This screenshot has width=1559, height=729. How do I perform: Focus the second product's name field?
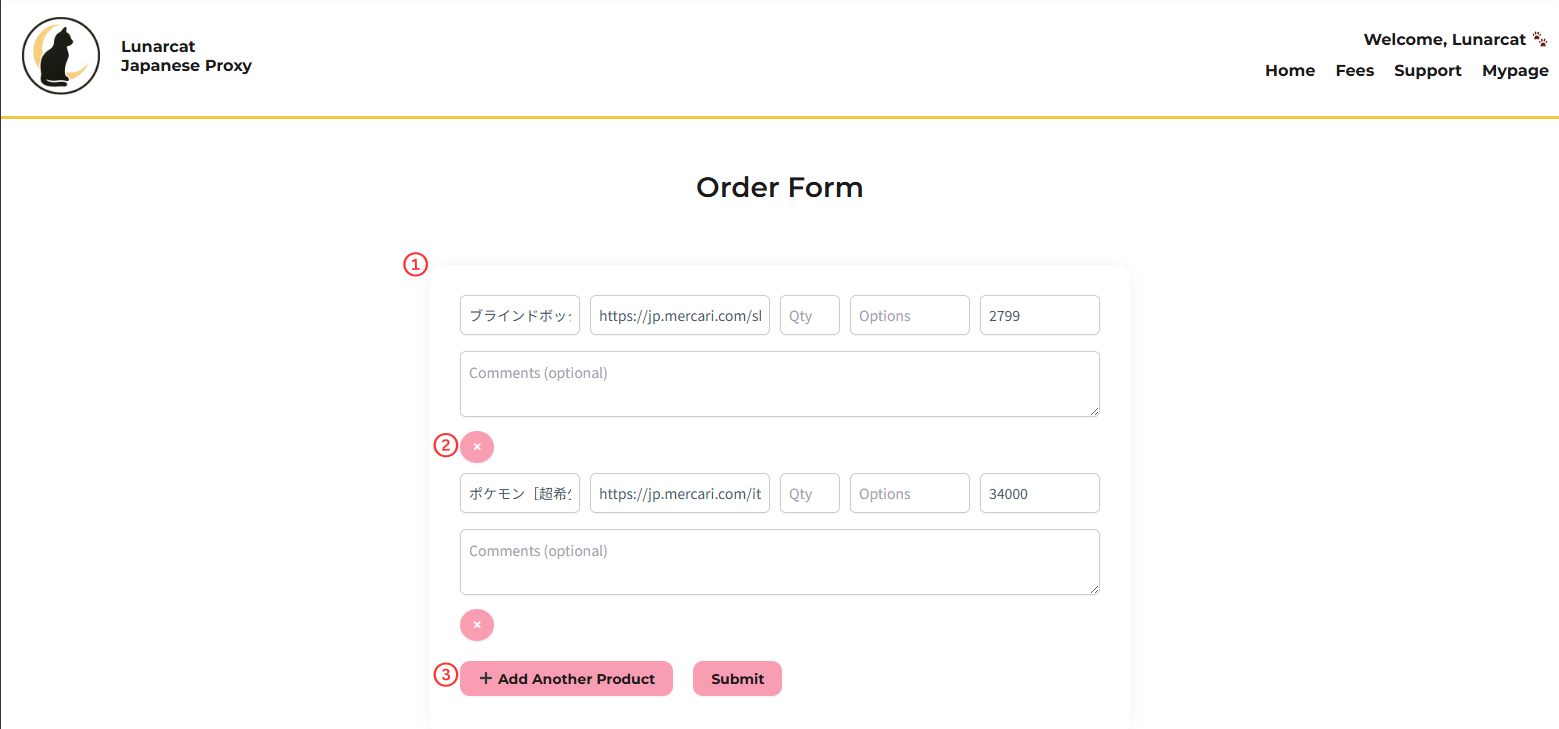520,493
